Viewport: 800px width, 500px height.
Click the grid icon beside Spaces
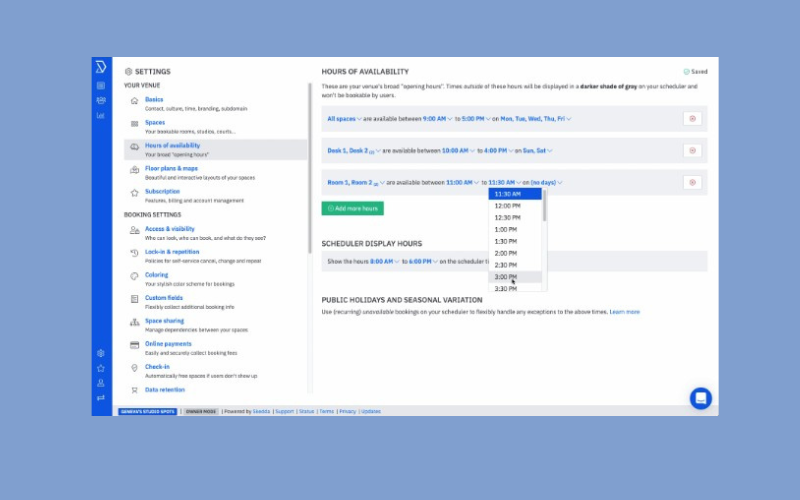pos(134,124)
